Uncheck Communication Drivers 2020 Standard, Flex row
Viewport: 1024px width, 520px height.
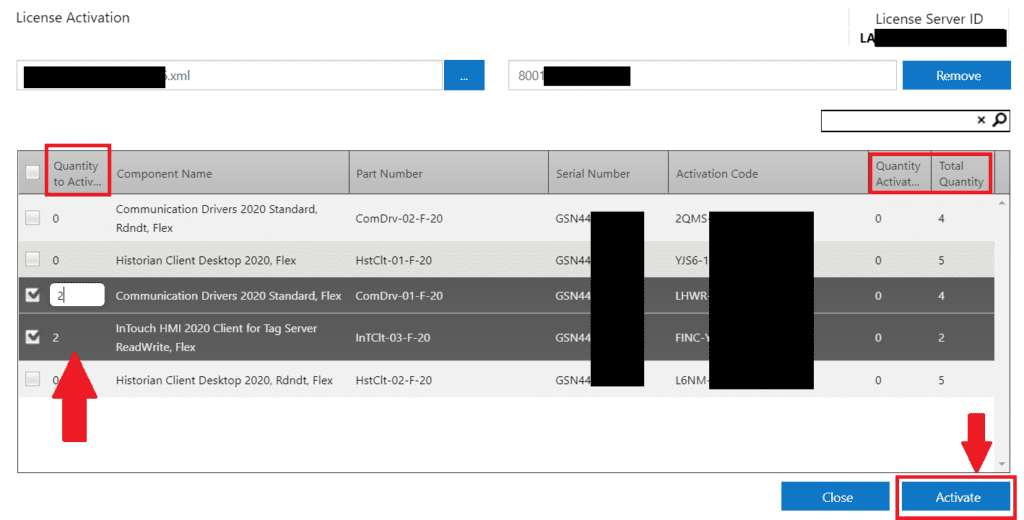click(32, 295)
